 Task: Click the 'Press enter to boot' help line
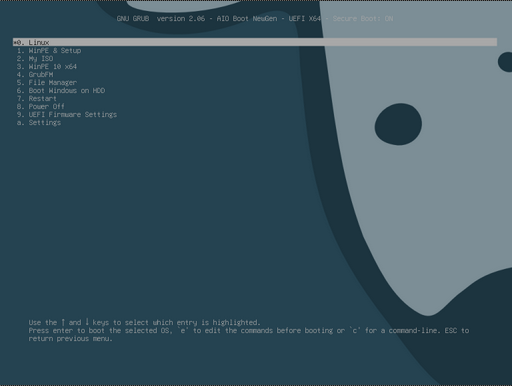249,331
